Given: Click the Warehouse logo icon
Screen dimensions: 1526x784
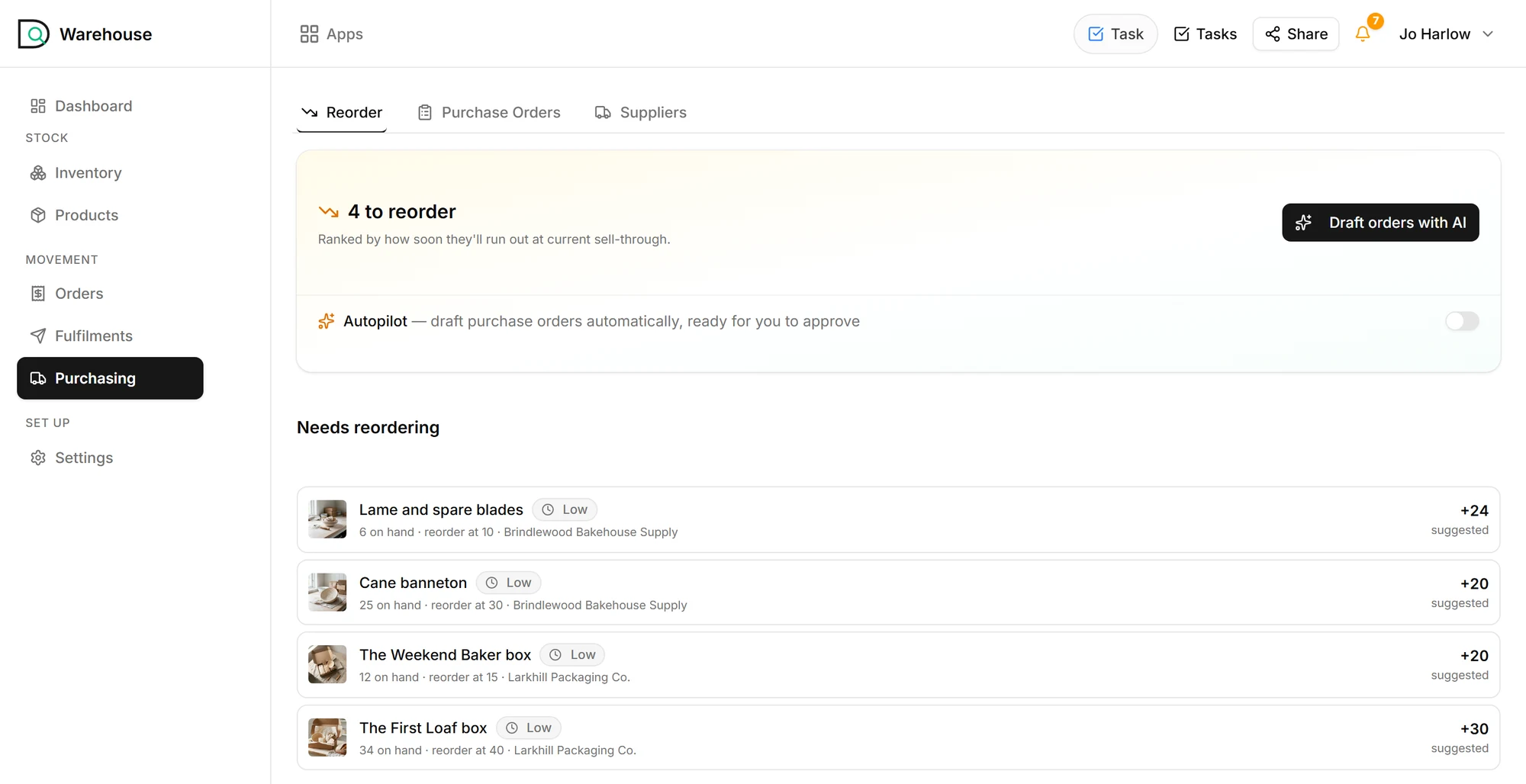Looking at the screenshot, I should tap(34, 34).
